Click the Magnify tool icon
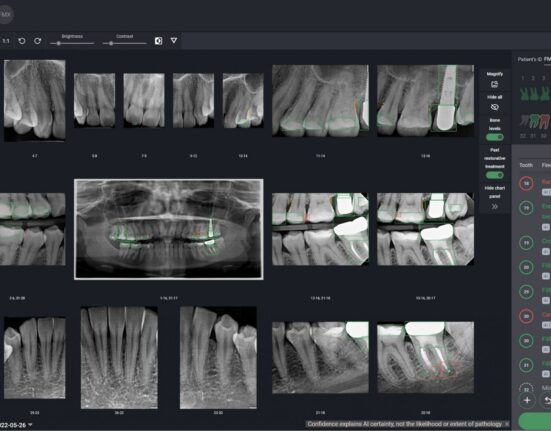The image size is (551, 431). (x=494, y=84)
